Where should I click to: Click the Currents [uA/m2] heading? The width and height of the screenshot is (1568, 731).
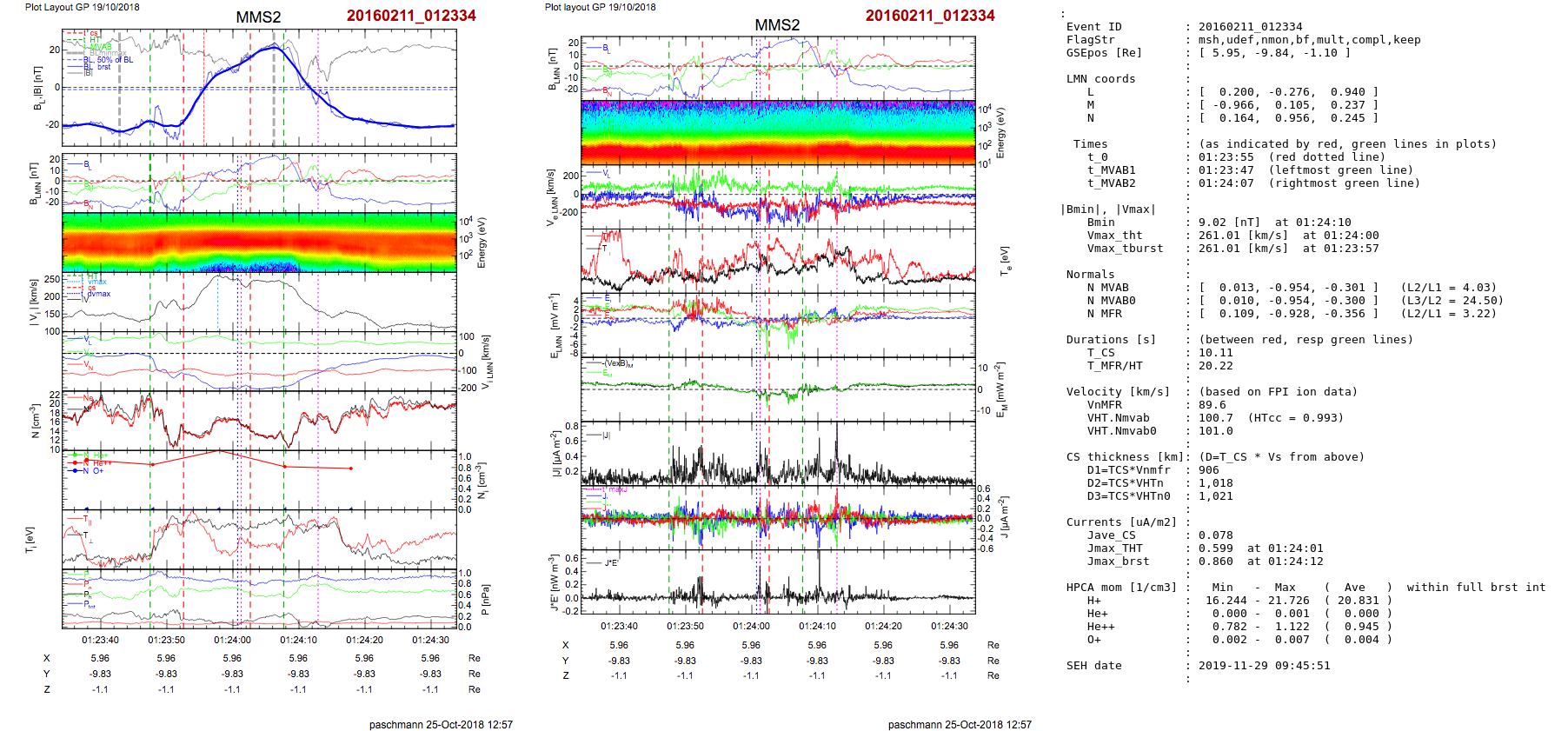[1121, 522]
